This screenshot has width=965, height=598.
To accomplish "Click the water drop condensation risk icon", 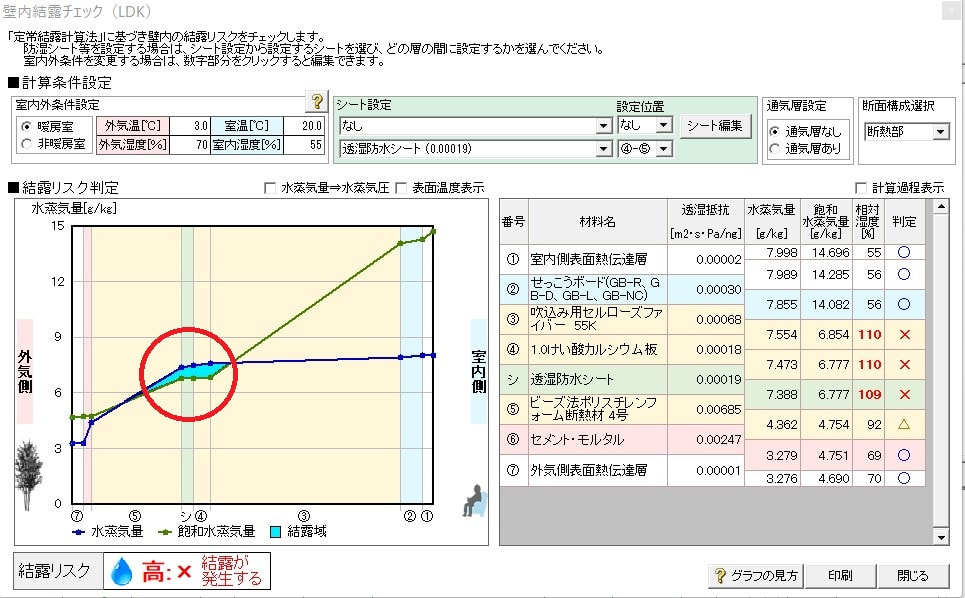I will click(x=121, y=571).
